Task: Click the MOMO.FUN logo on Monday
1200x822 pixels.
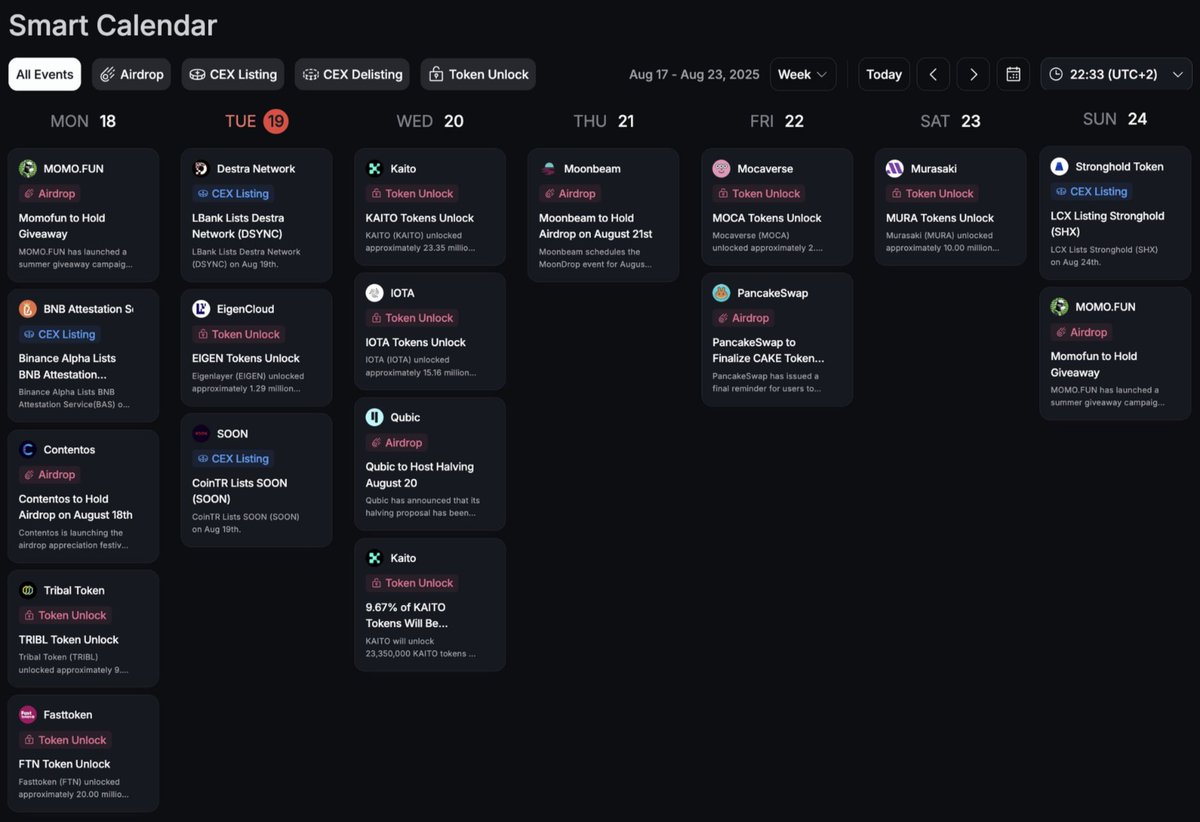Action: (x=28, y=168)
